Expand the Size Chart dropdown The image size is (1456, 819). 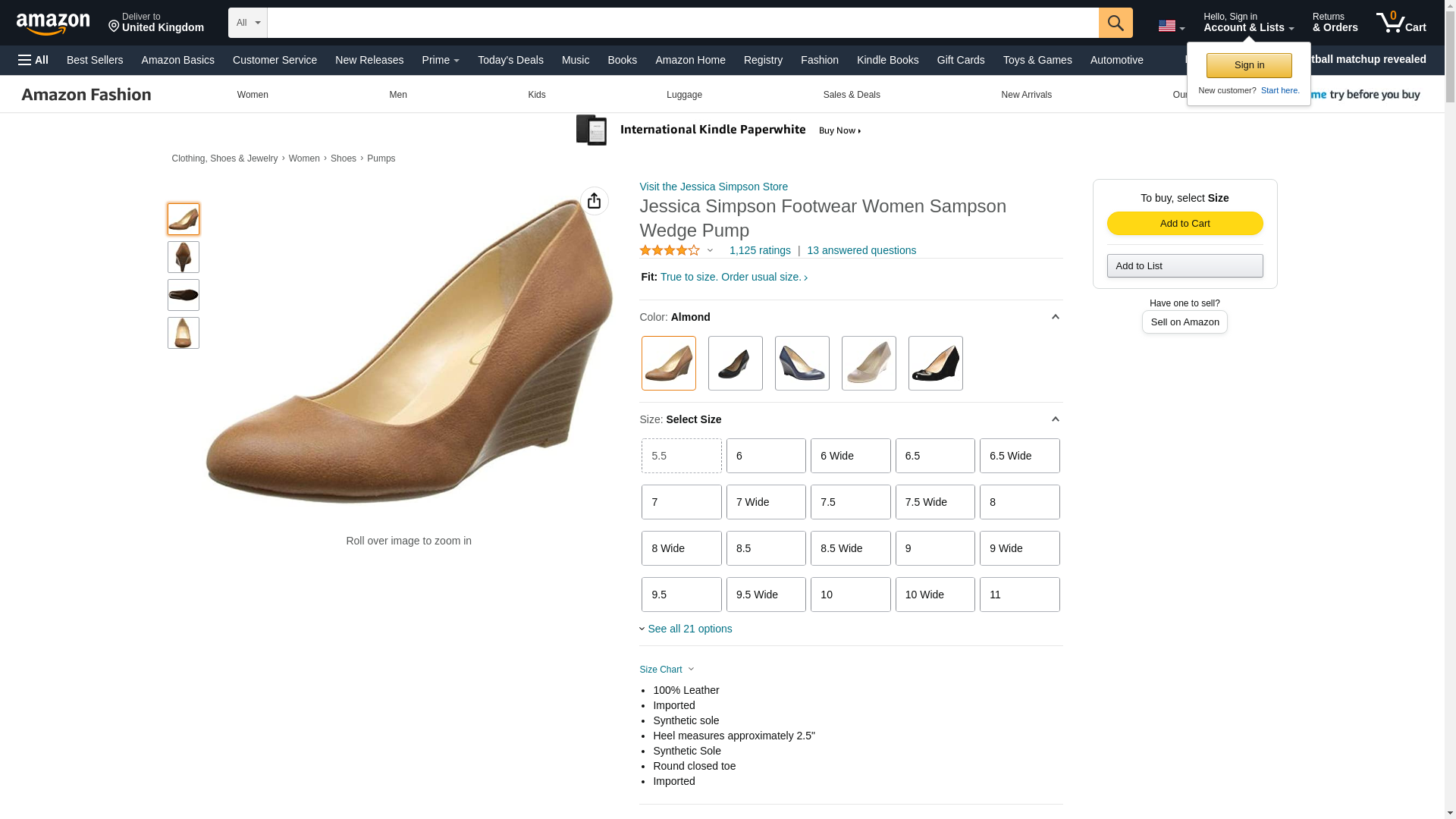point(666,670)
